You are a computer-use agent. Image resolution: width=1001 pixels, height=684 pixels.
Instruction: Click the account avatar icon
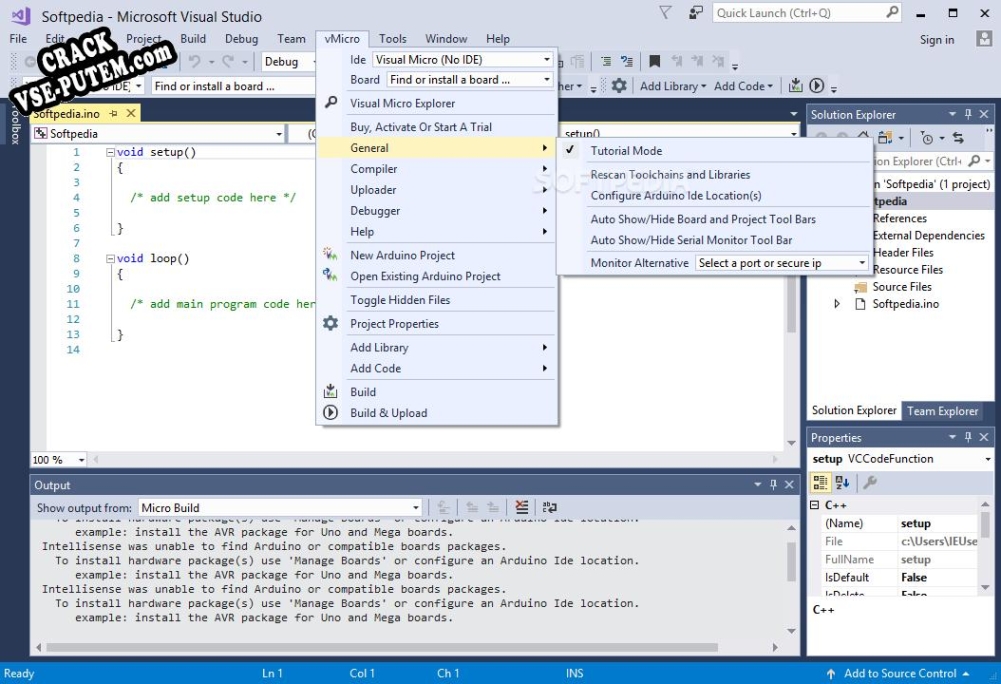click(984, 39)
